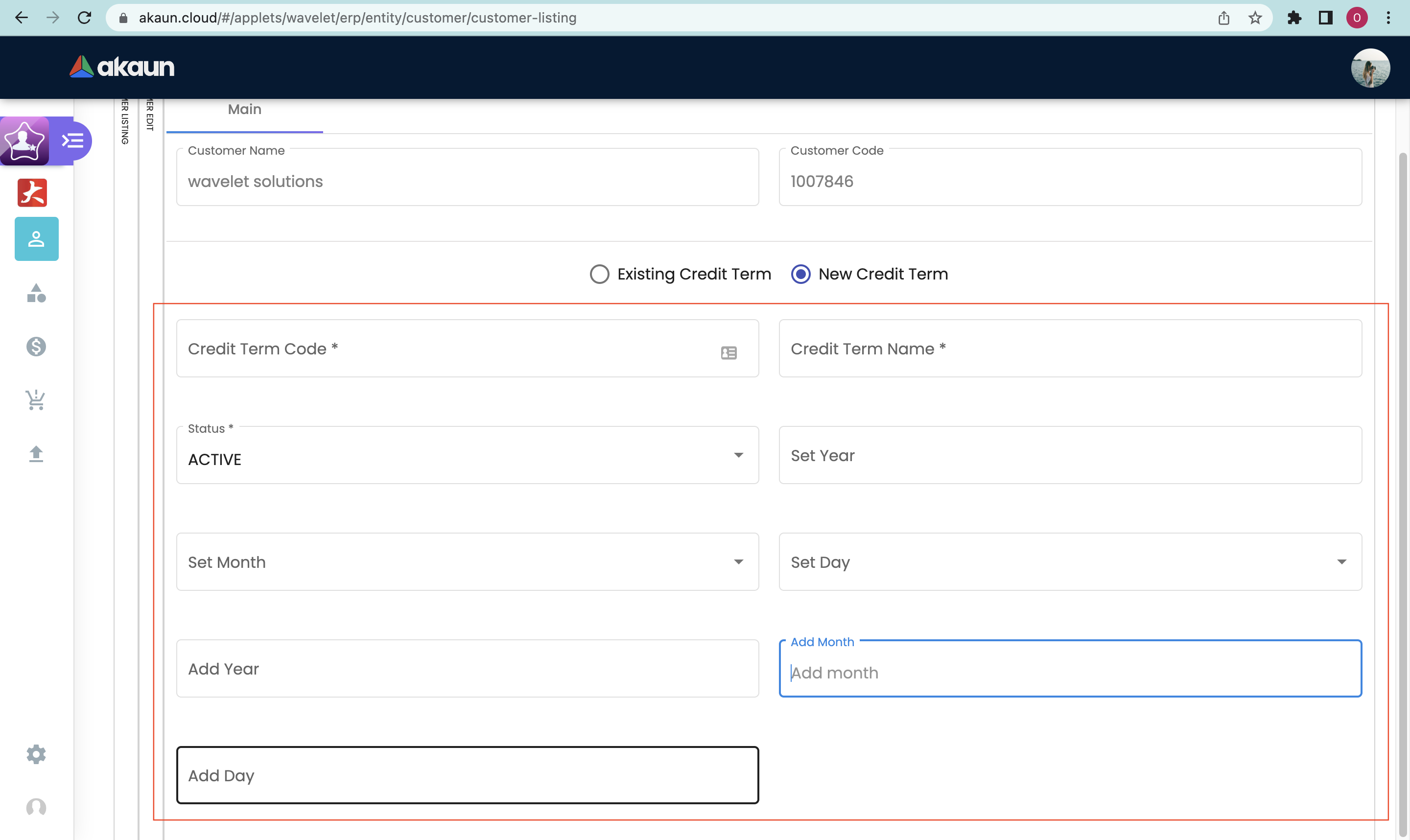Select the person entity sidebar icon
This screenshot has width=1410, height=840.
pyautogui.click(x=36, y=239)
